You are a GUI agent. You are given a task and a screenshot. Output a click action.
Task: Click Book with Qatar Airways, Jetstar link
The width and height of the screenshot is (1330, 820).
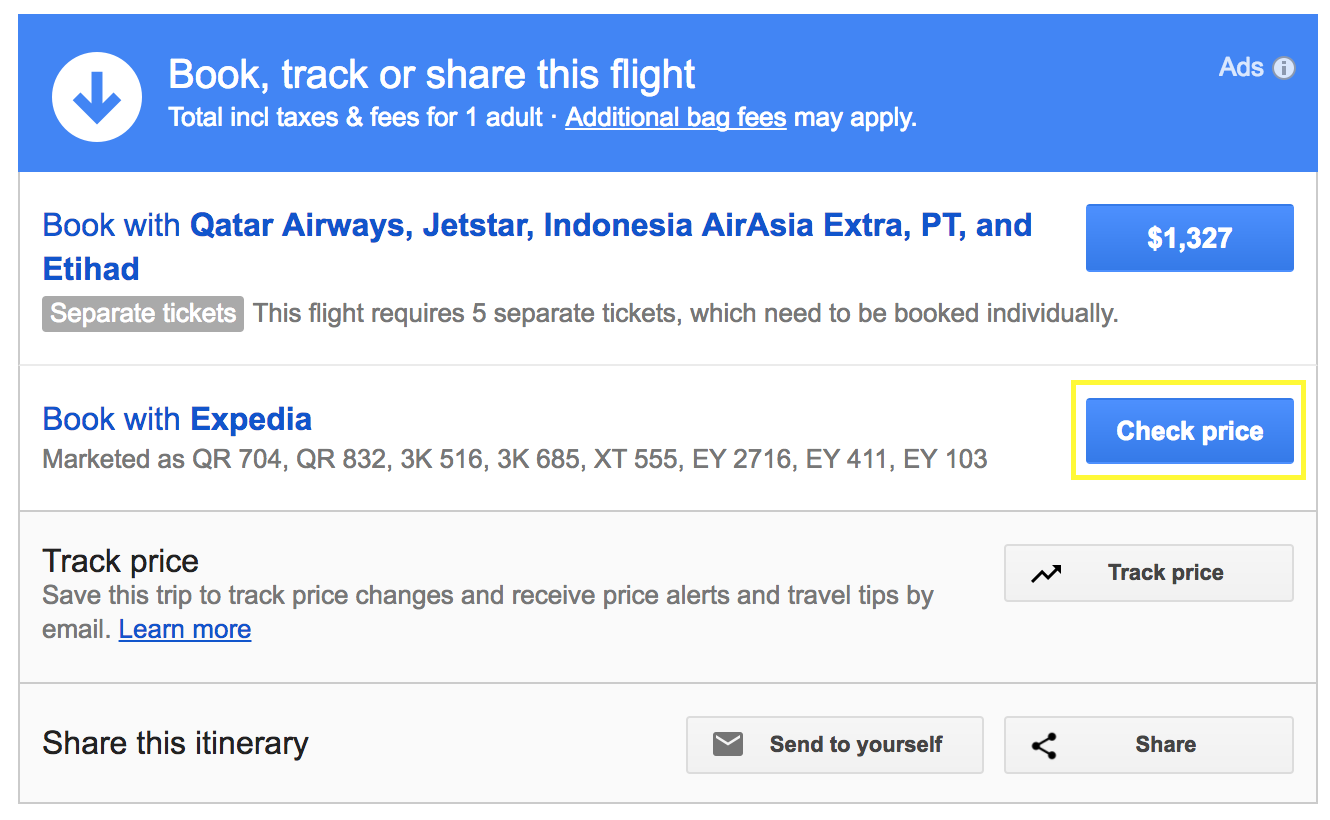click(x=537, y=246)
